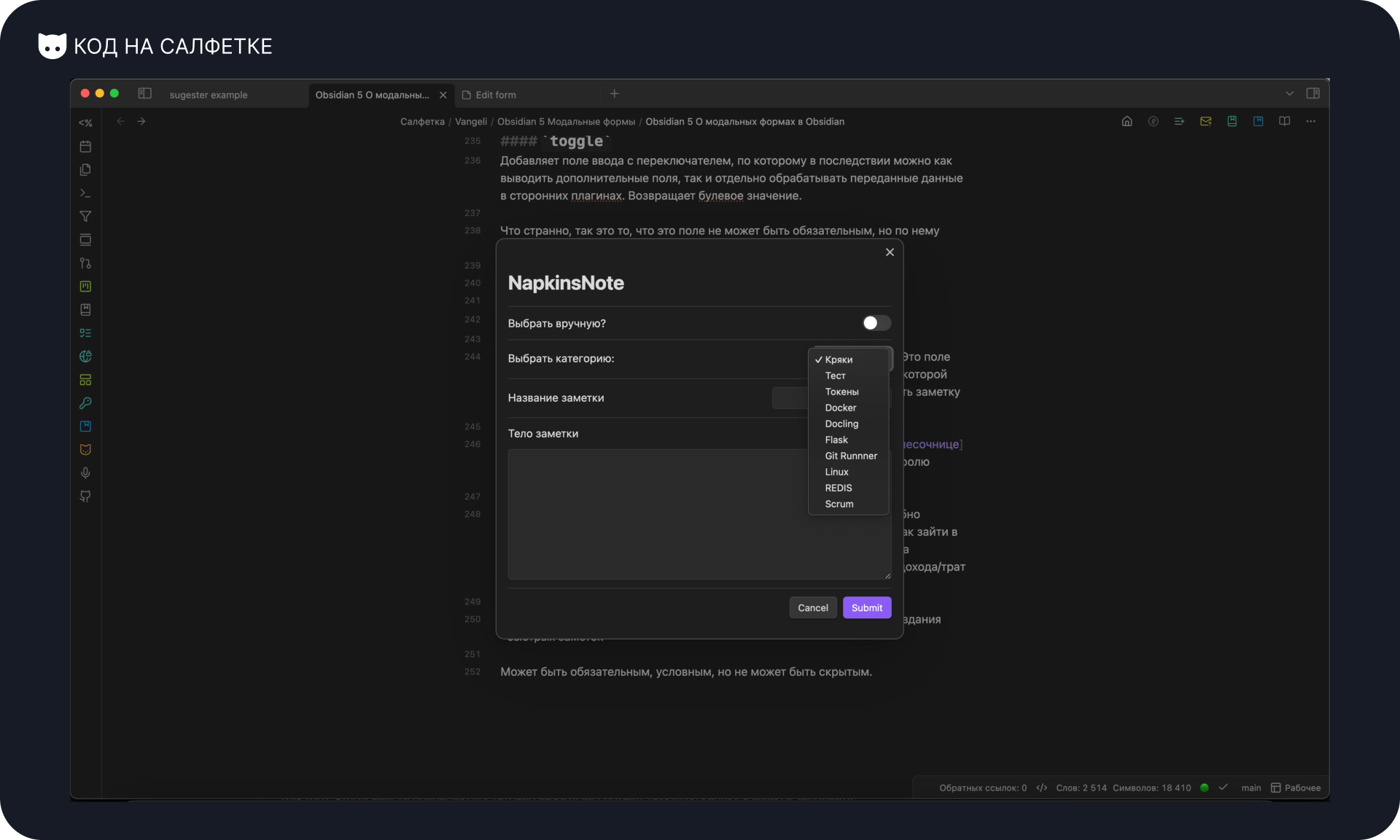Click the GitHub ribbon icon

click(85, 497)
